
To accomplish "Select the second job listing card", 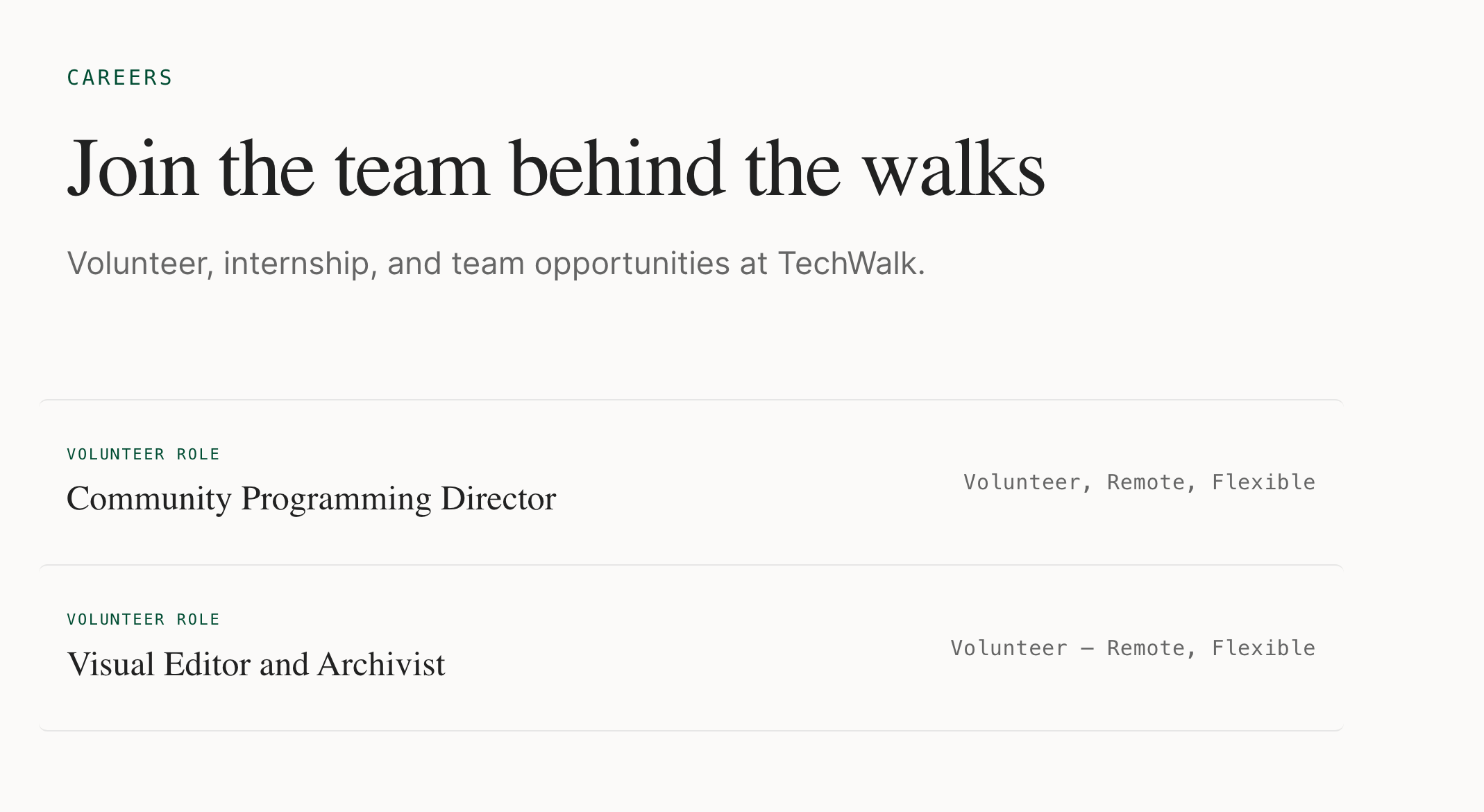I will (x=691, y=648).
